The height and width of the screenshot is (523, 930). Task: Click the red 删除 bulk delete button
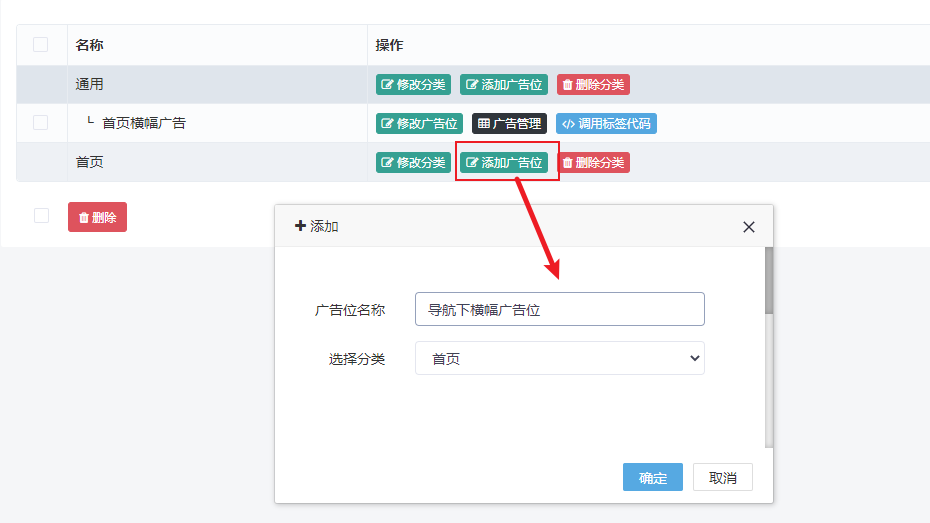coord(97,217)
